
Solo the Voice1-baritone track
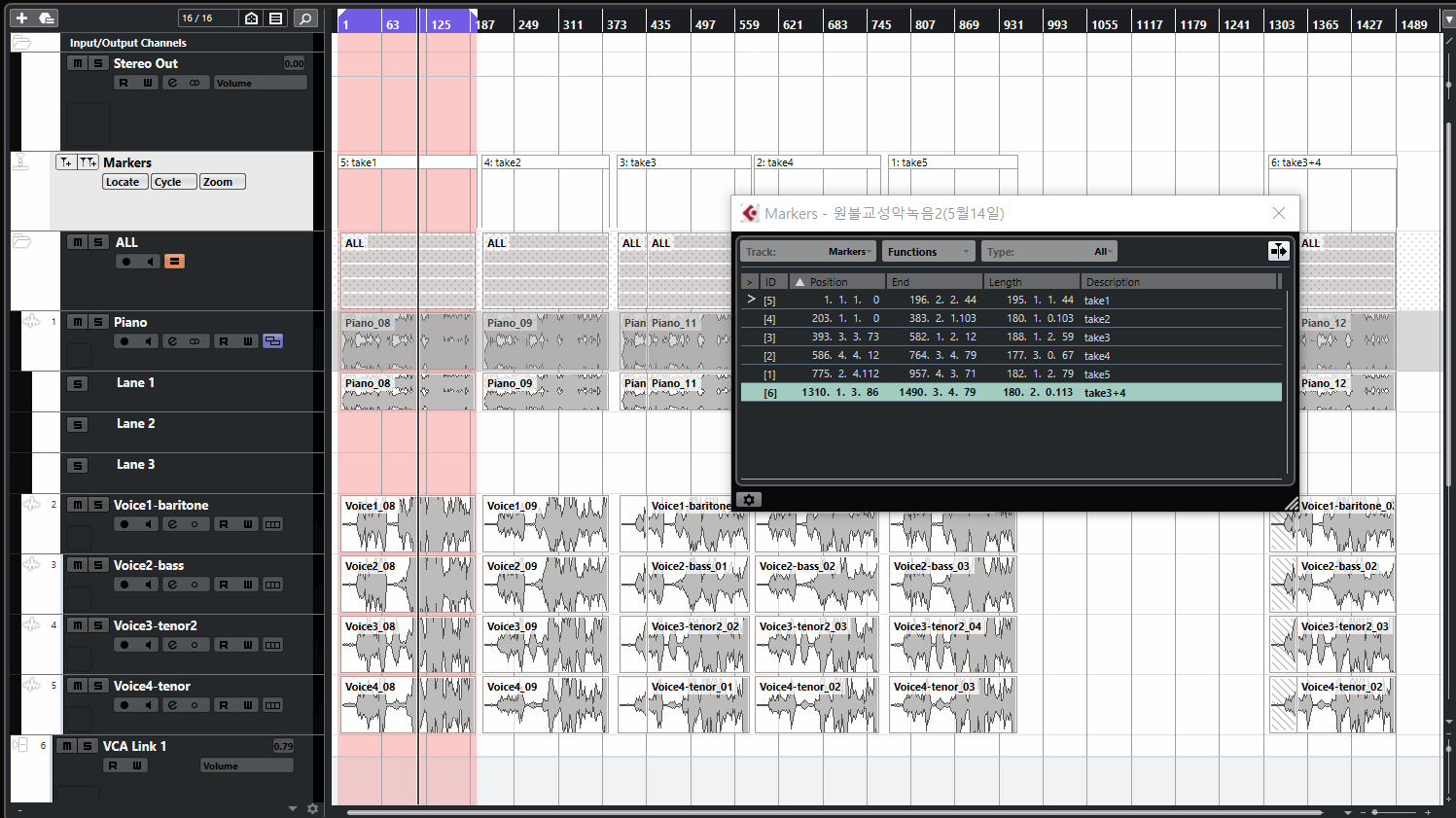(x=98, y=505)
